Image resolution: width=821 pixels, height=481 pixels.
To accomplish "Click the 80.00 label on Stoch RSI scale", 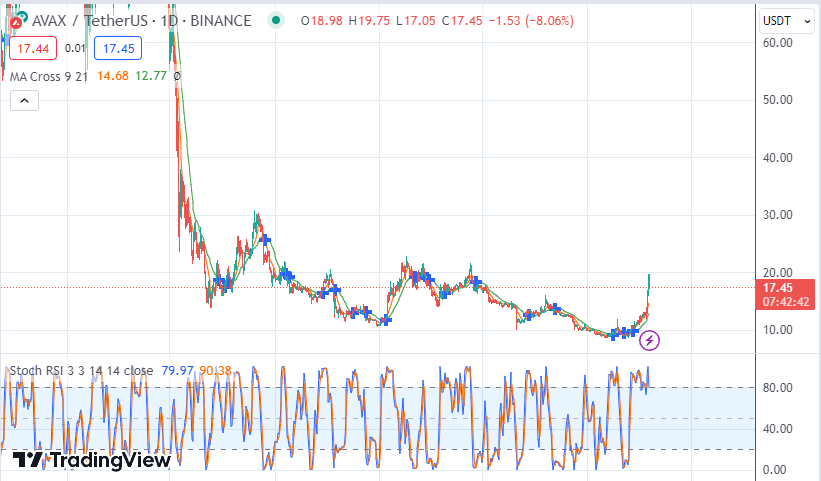I will (777, 388).
